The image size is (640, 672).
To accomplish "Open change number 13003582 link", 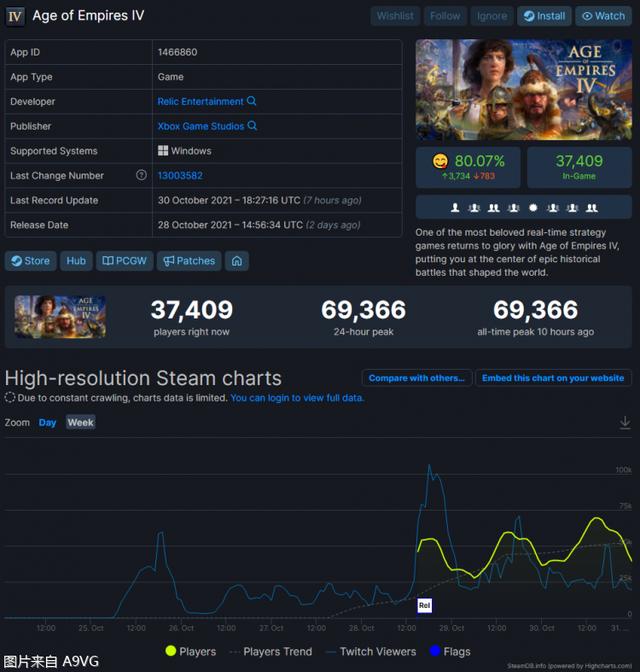I will click(x=180, y=176).
